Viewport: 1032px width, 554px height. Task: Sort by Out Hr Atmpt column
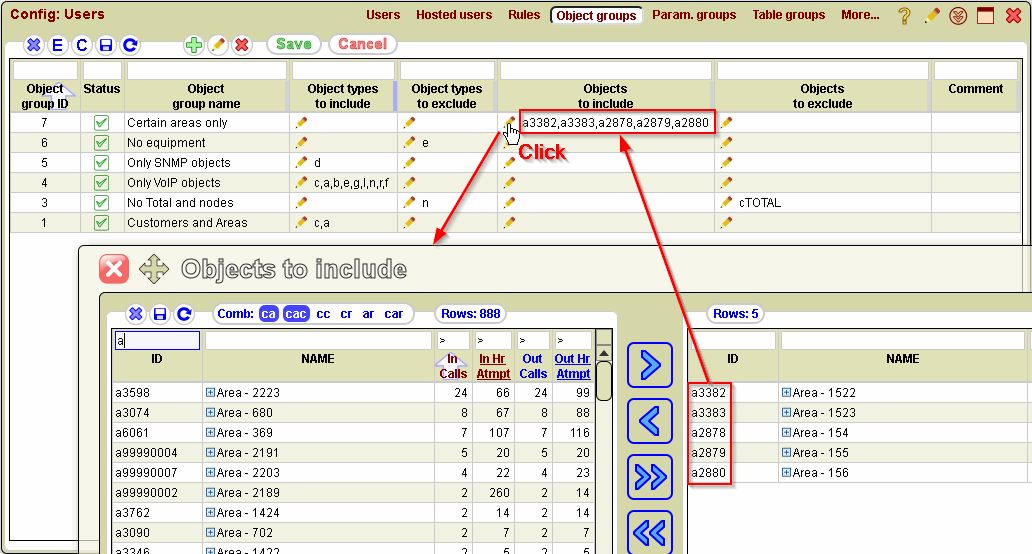[573, 366]
